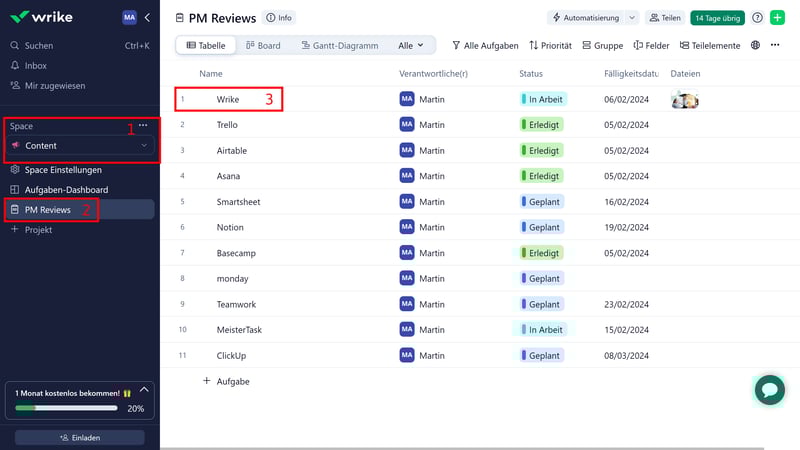Open the chat support bubble

click(769, 389)
